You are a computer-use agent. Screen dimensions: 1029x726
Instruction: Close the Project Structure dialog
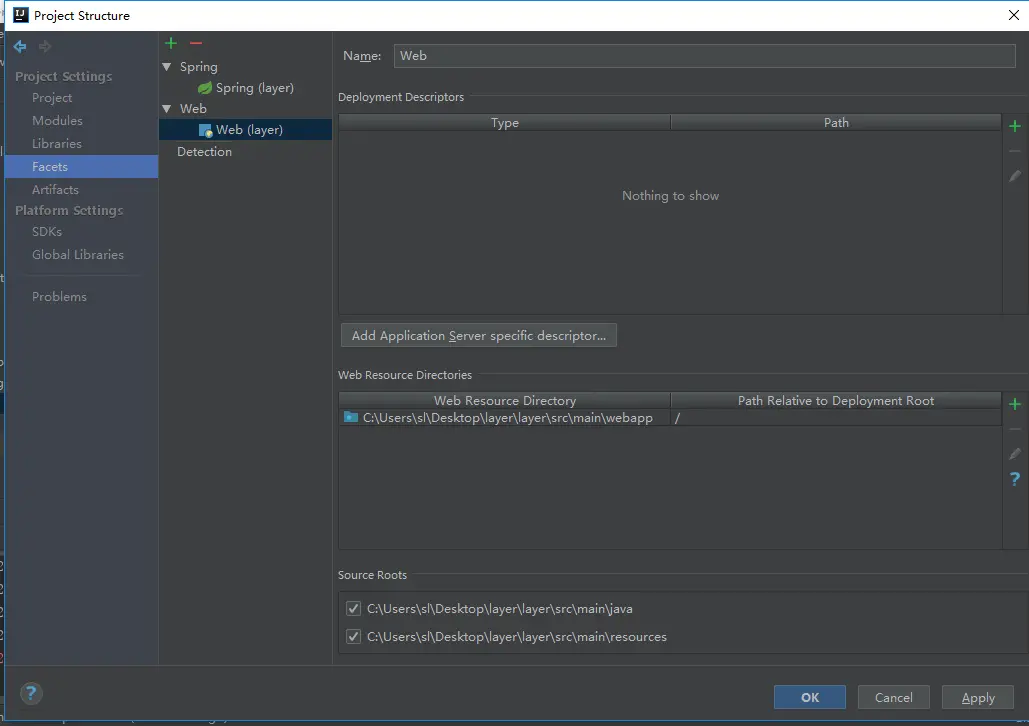click(1013, 15)
